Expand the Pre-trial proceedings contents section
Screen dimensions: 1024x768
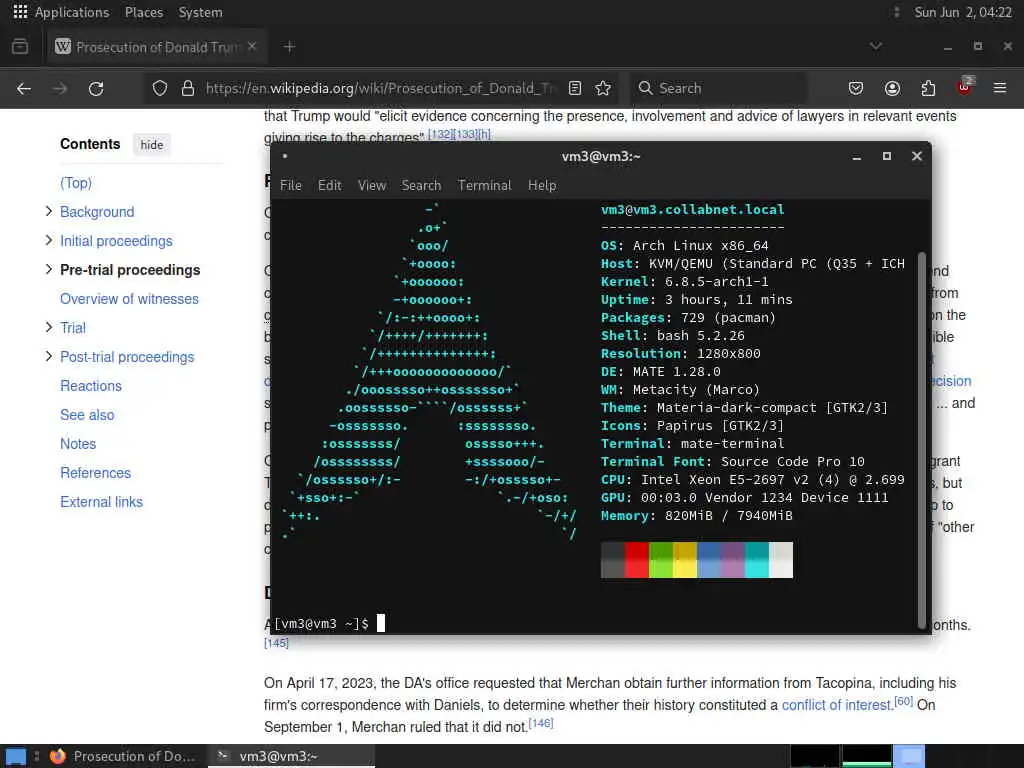pos(48,269)
